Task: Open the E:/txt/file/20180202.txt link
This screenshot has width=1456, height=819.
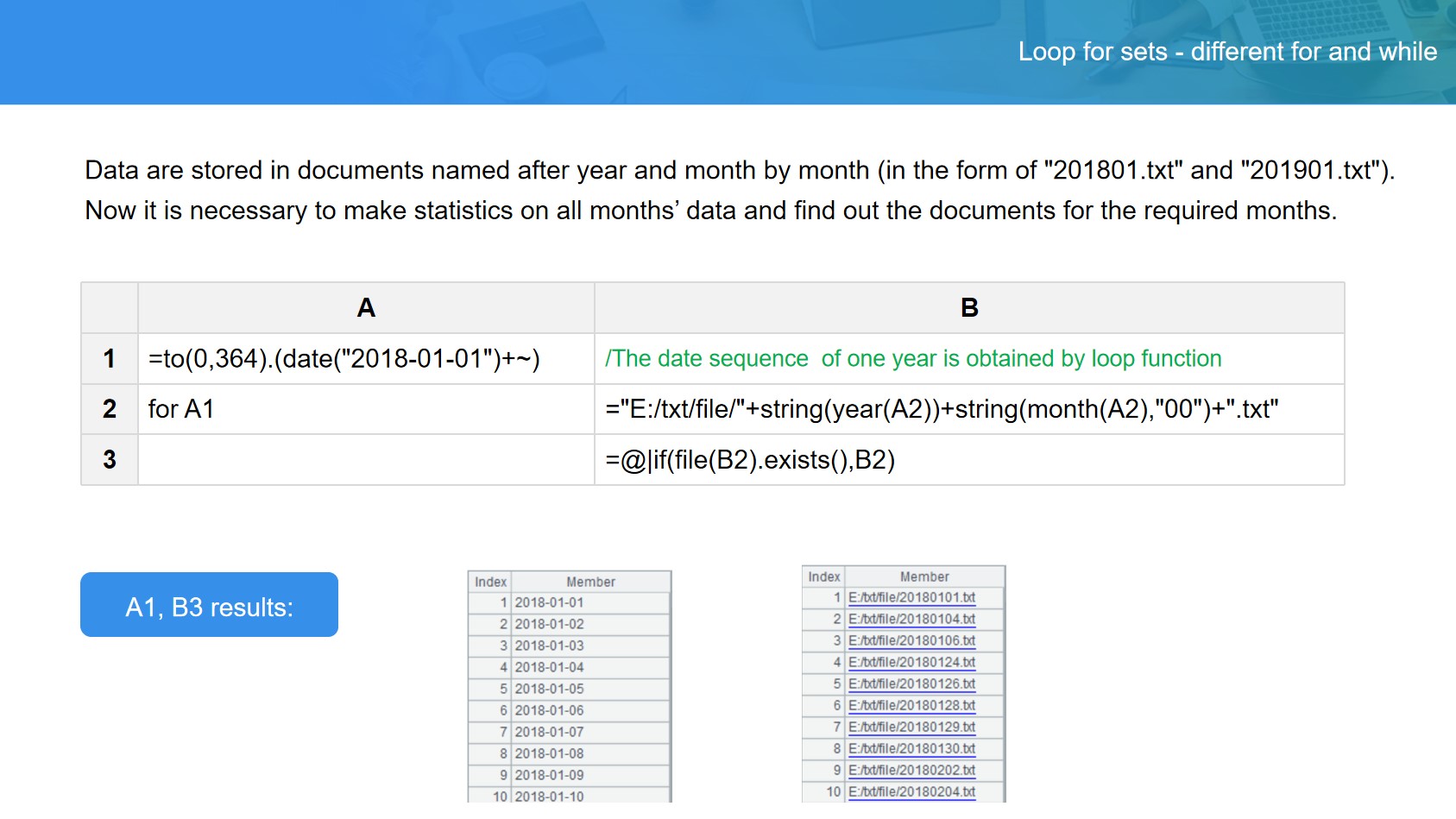Action: pyautogui.click(x=911, y=771)
